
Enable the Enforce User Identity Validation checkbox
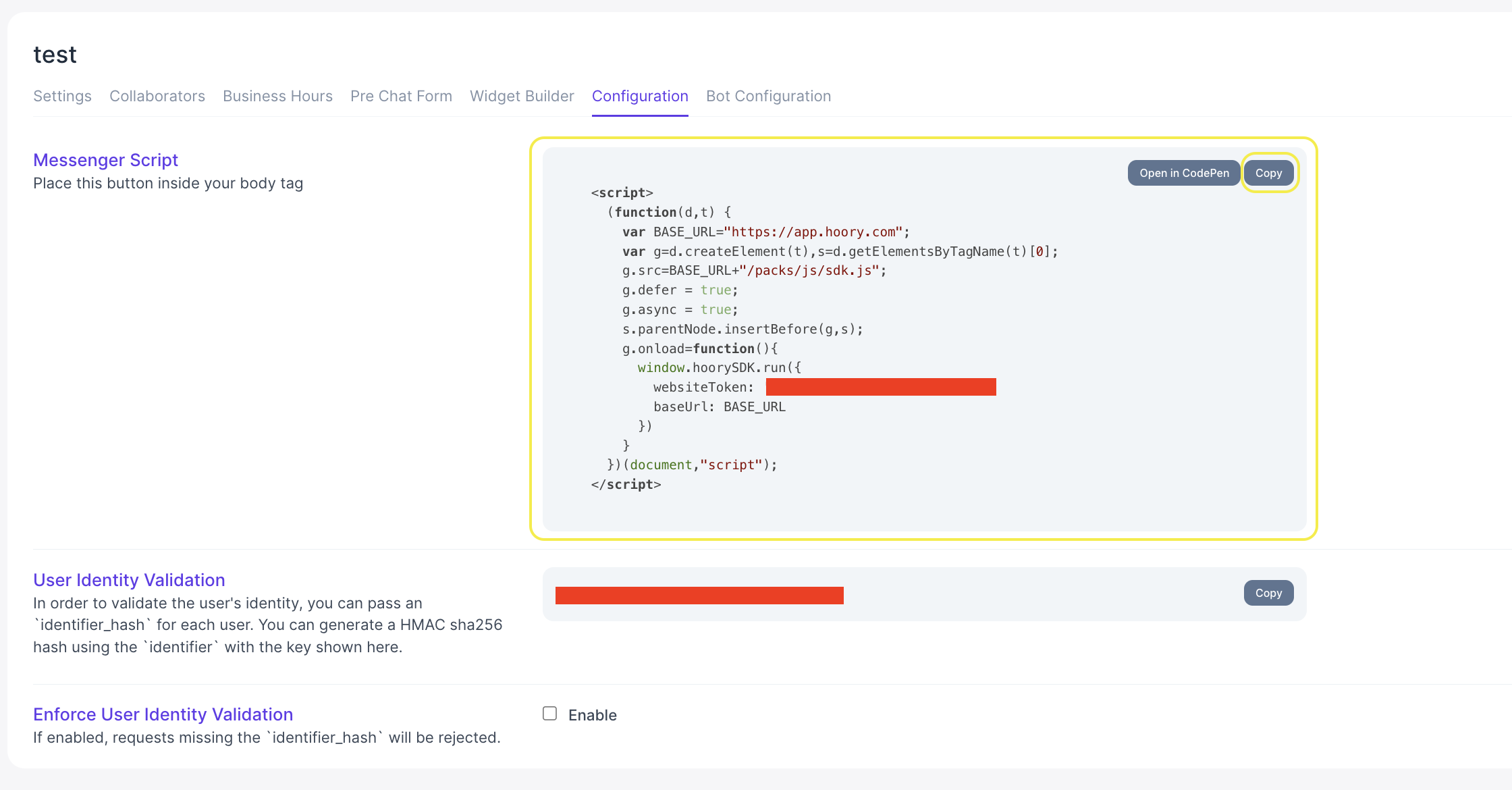549,714
